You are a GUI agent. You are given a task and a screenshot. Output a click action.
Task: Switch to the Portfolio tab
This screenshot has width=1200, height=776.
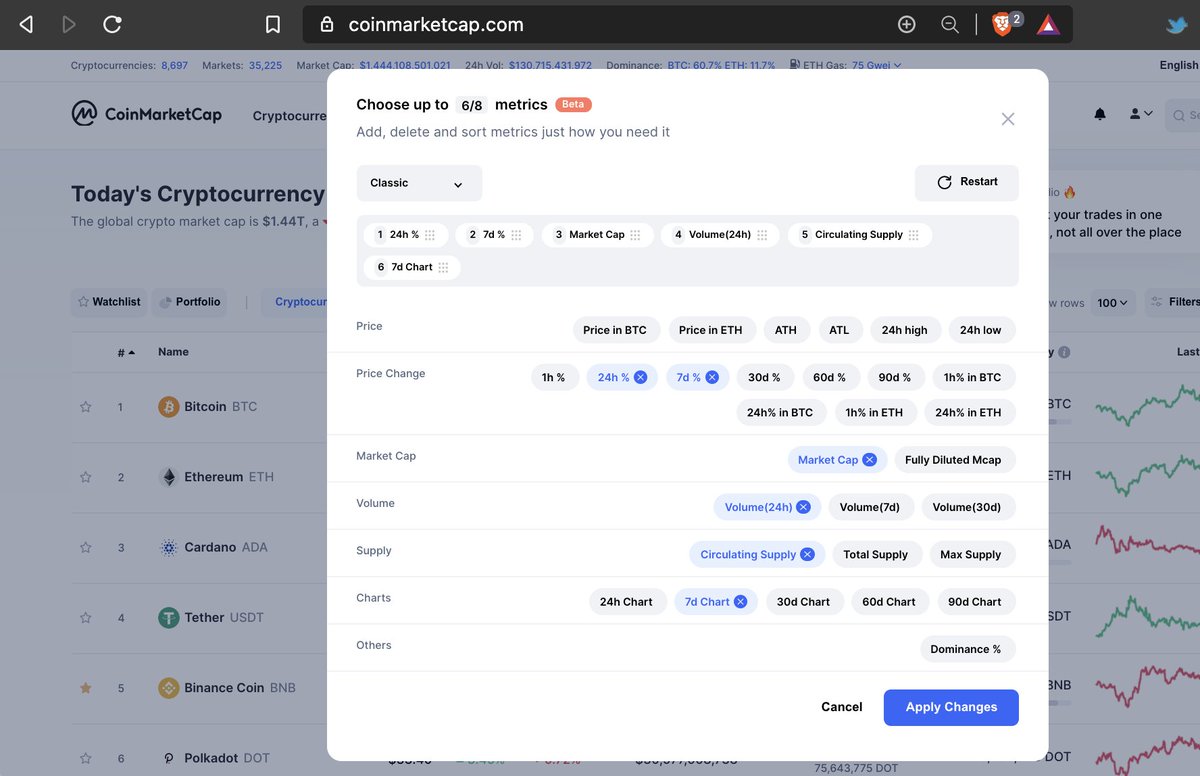pos(190,302)
